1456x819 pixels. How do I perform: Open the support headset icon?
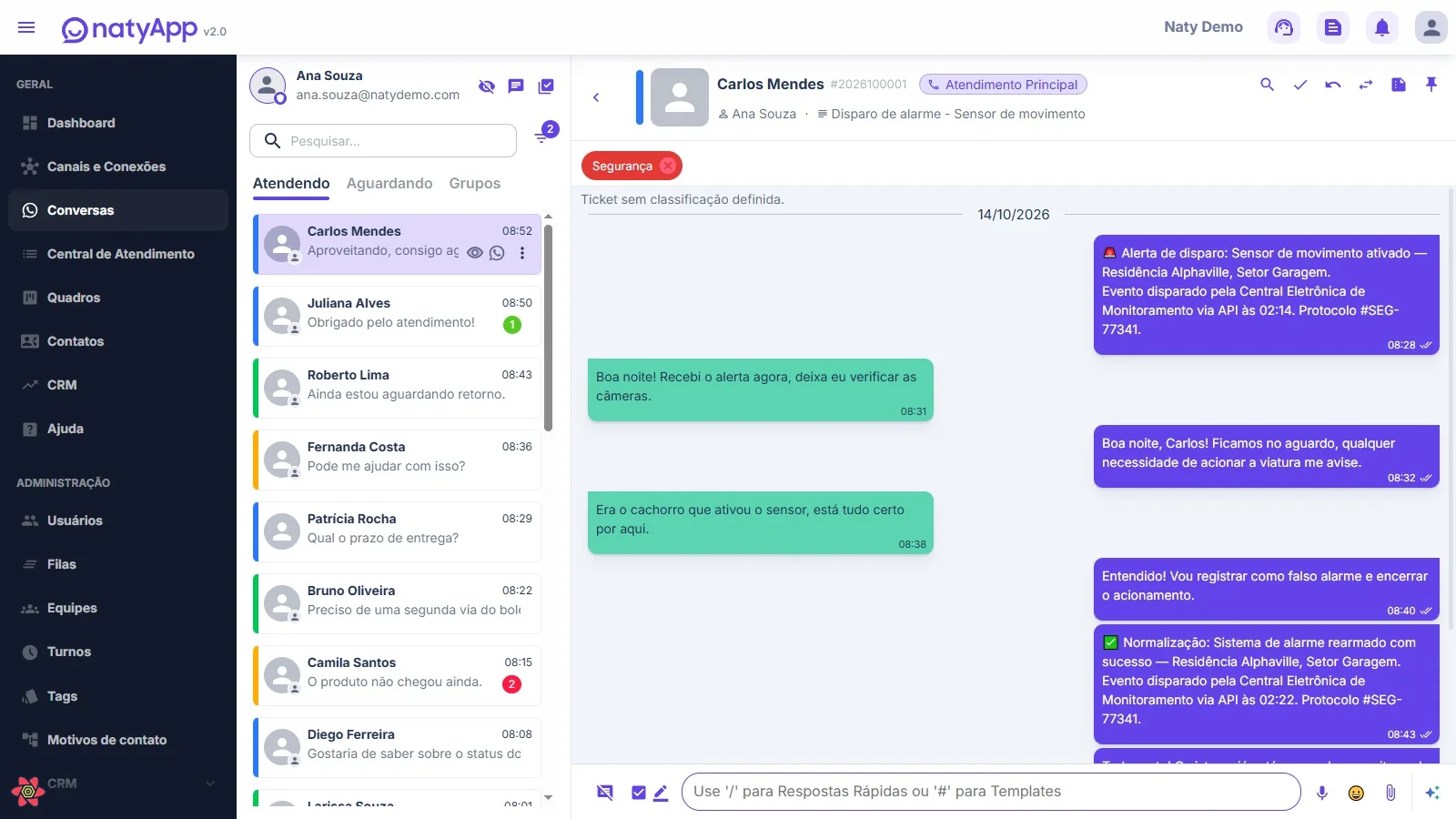[1284, 27]
